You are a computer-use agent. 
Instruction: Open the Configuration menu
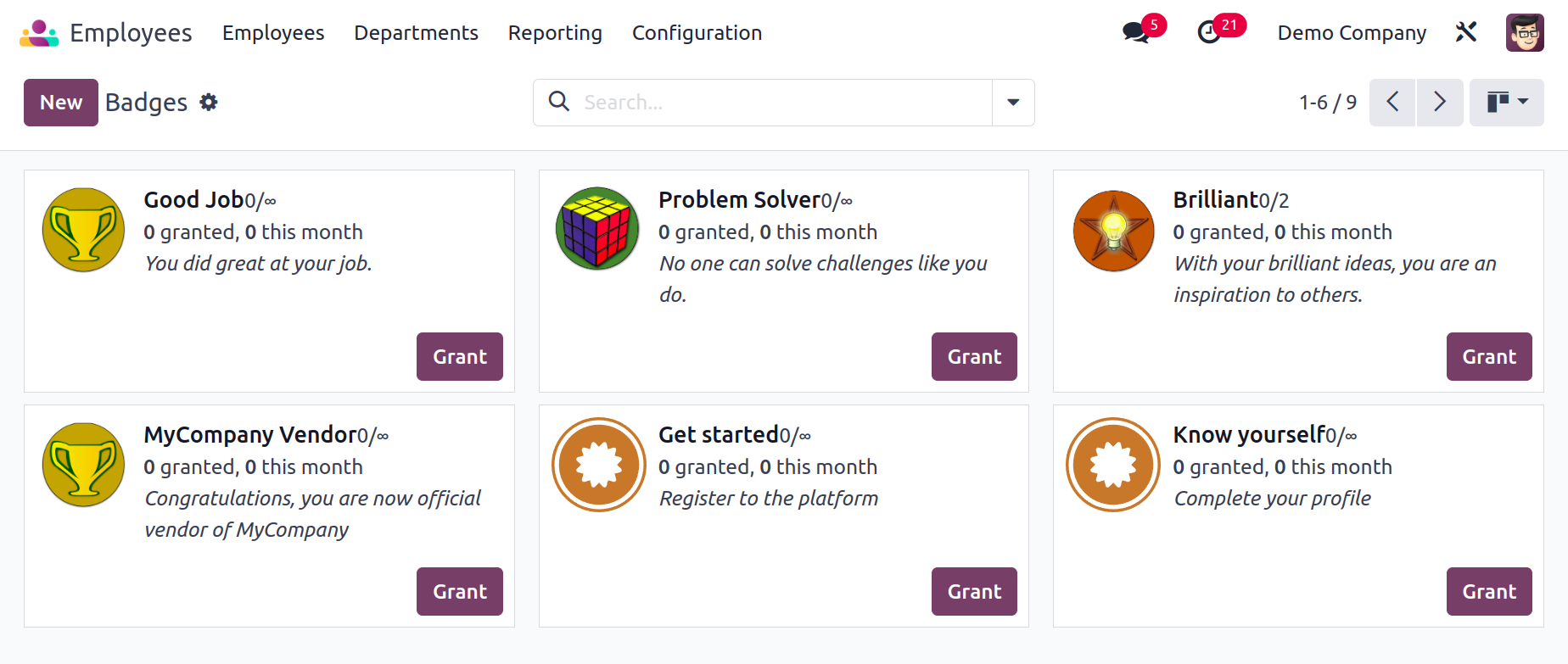click(697, 33)
